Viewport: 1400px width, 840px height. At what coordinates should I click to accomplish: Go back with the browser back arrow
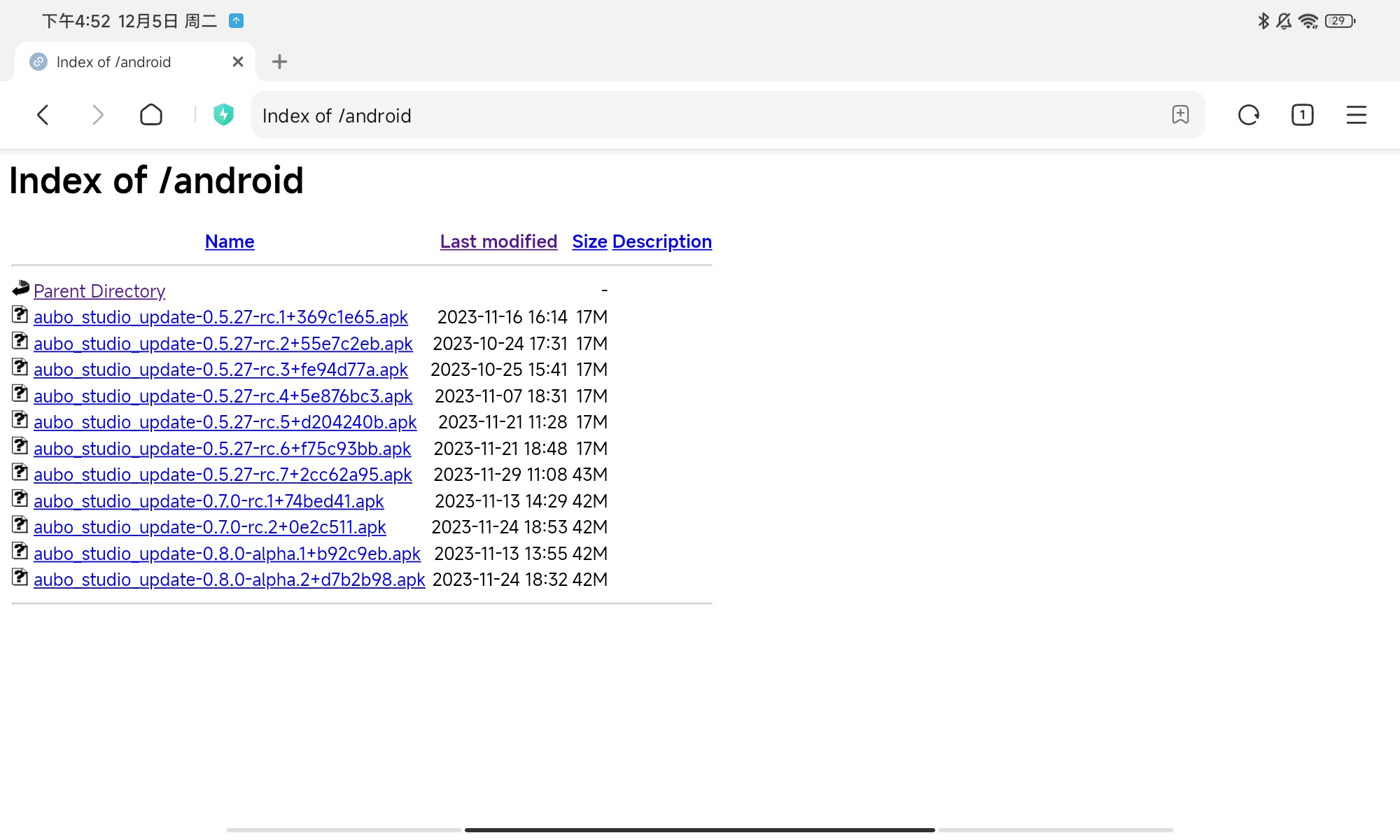pyautogui.click(x=43, y=115)
